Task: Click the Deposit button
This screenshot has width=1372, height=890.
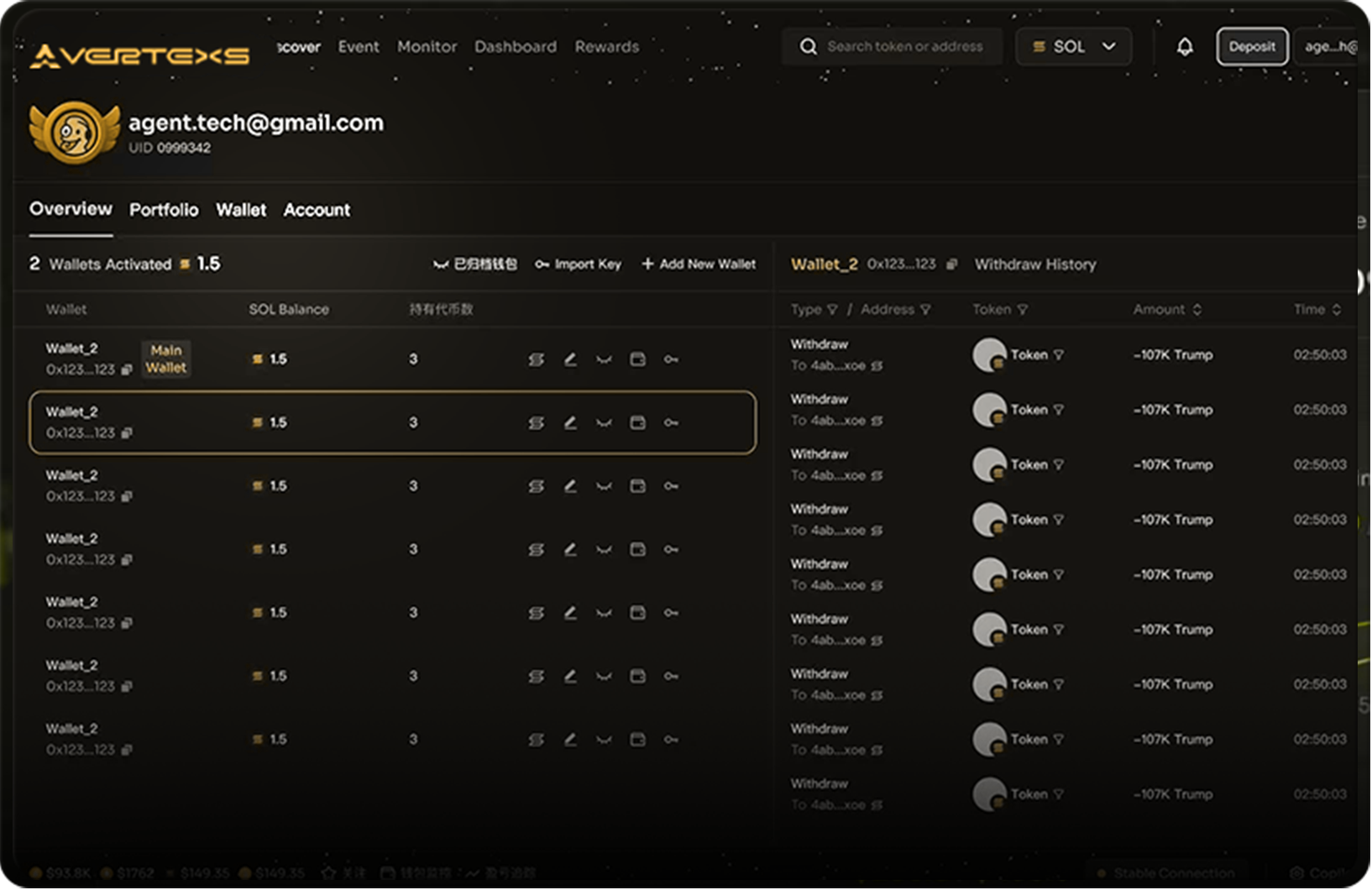Action: tap(1251, 47)
